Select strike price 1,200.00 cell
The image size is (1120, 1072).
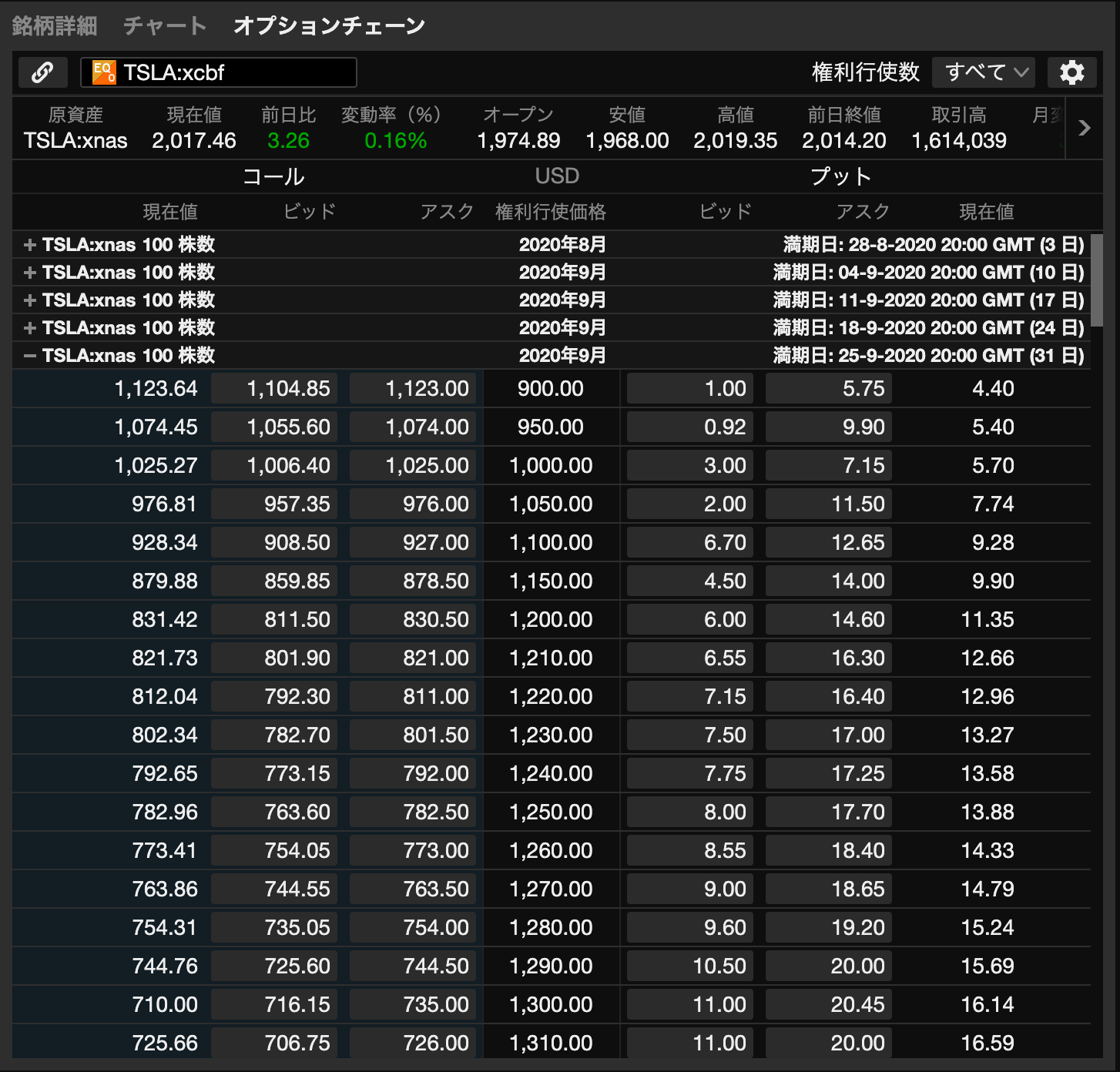pyautogui.click(x=552, y=619)
